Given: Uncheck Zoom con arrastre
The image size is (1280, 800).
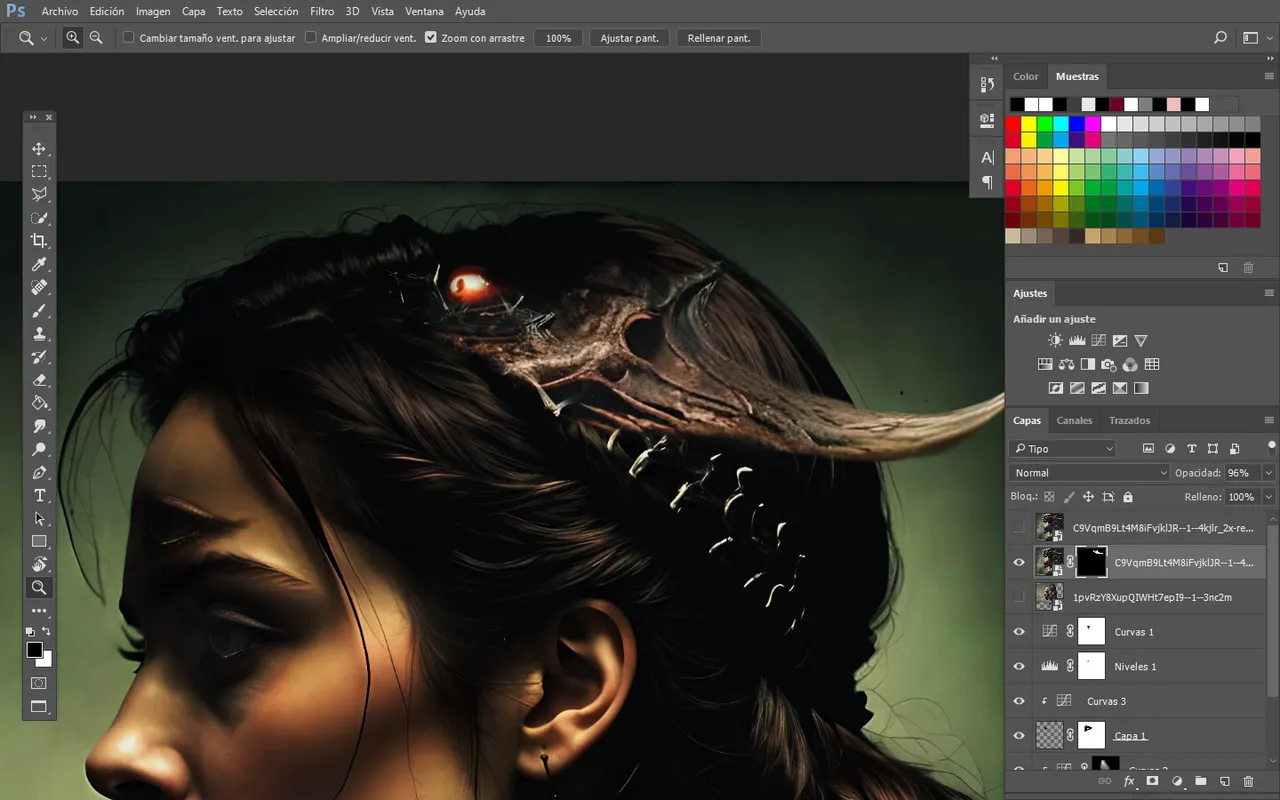Looking at the screenshot, I should click(430, 38).
